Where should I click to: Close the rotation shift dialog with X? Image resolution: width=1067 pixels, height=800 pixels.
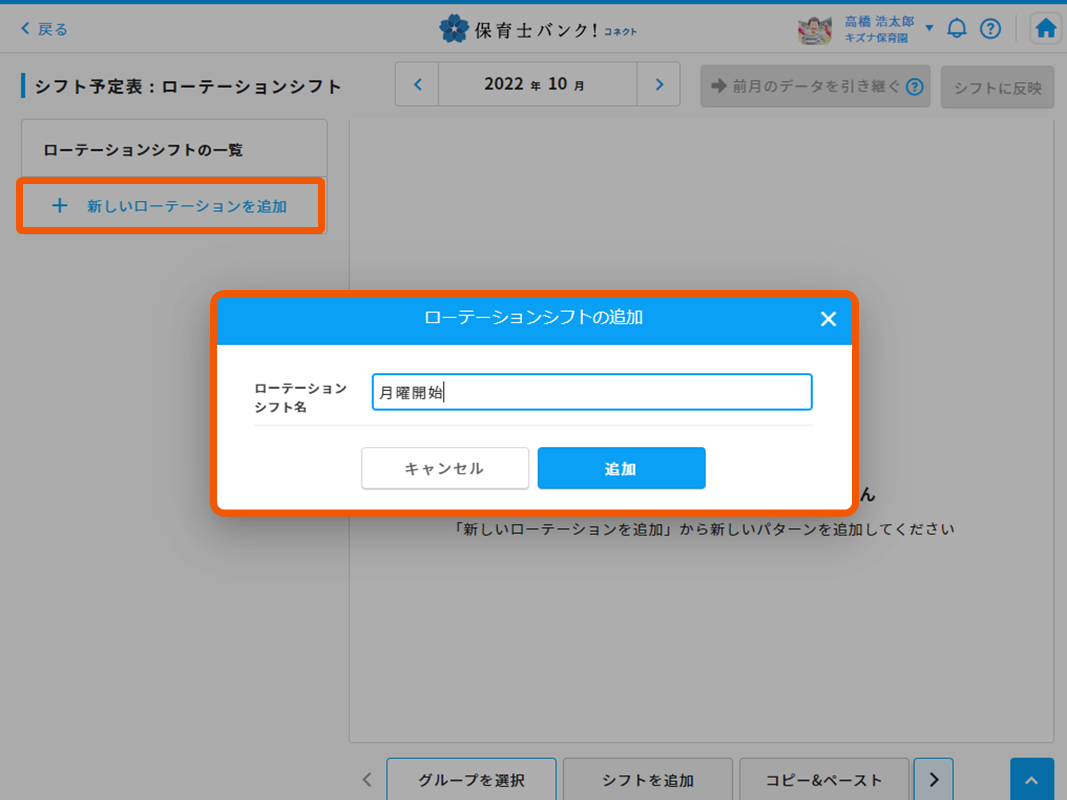[x=828, y=319]
